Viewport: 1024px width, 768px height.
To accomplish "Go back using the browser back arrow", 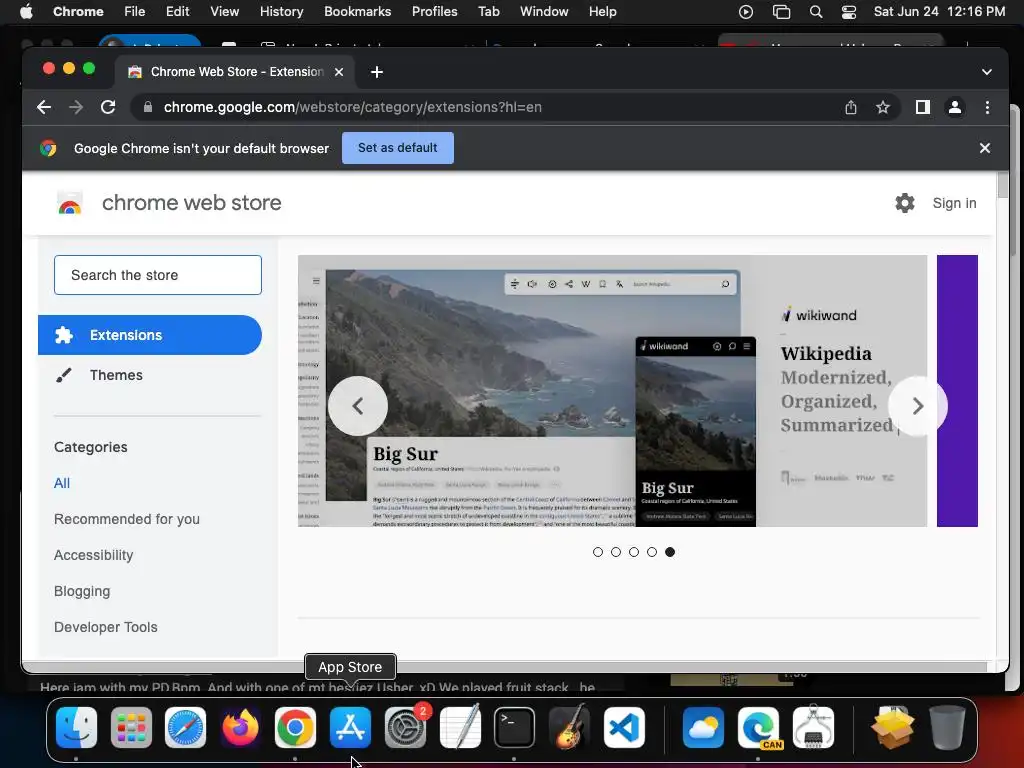I will point(44,107).
